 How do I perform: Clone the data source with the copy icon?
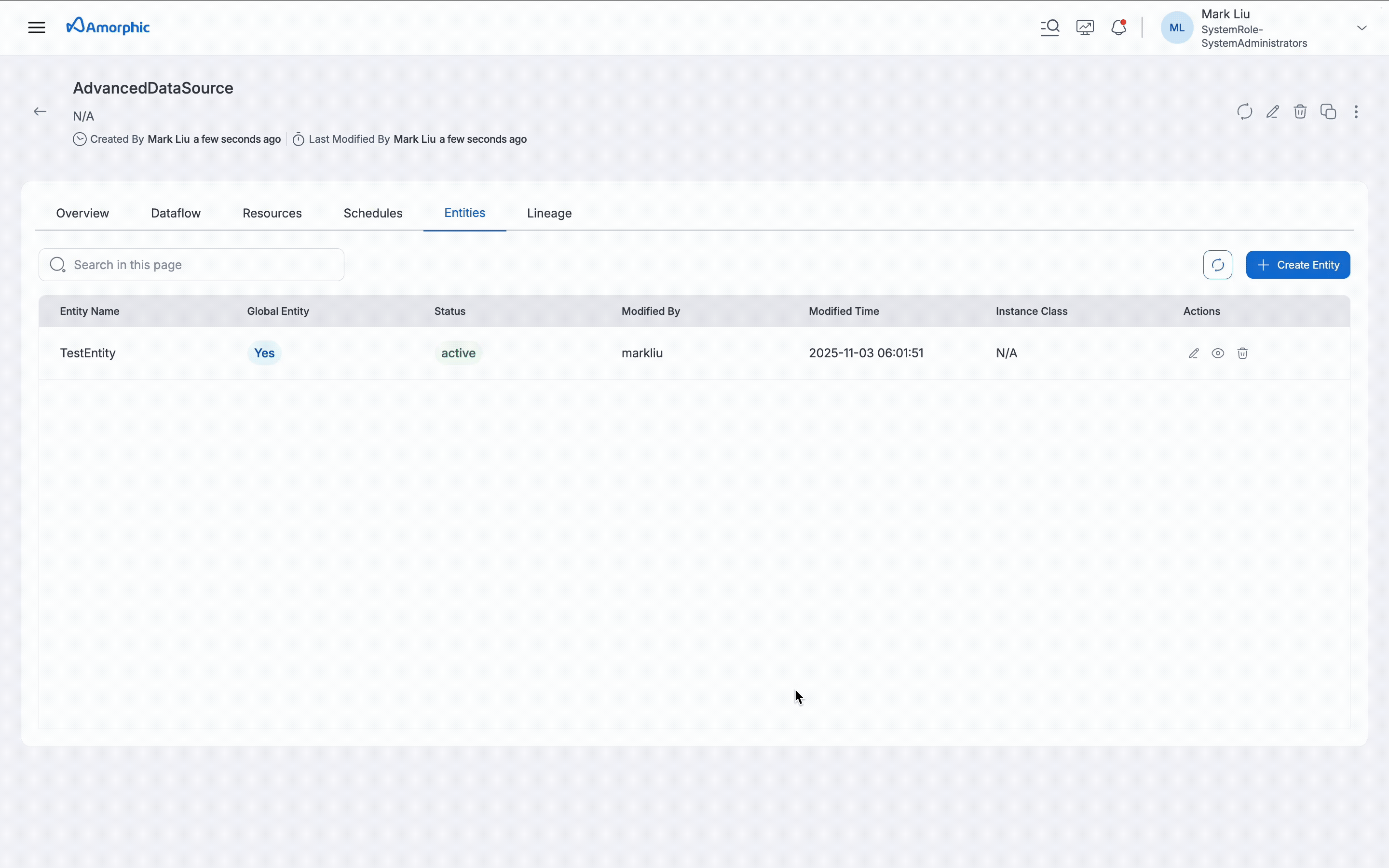tap(1329, 111)
